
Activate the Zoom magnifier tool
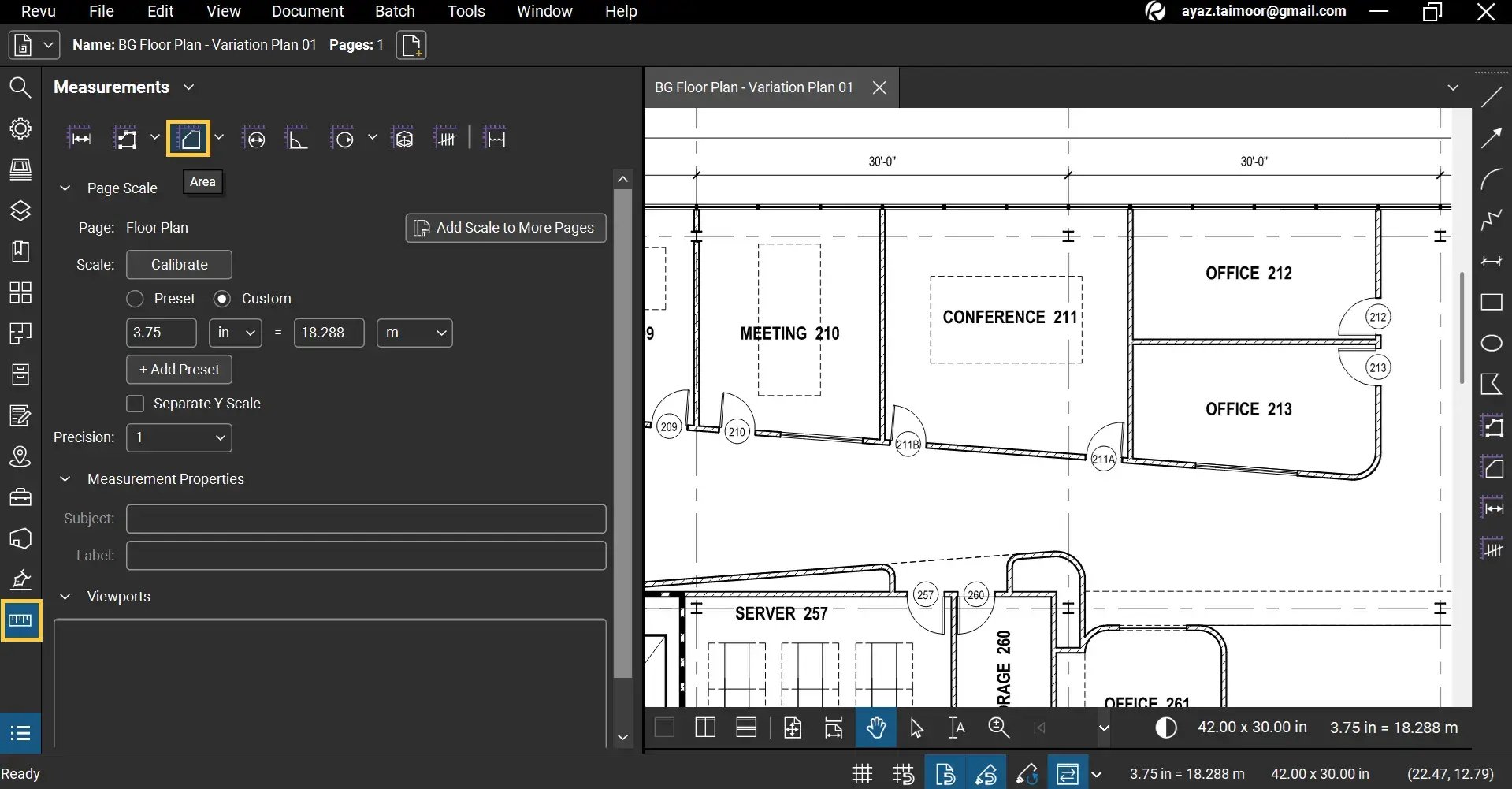coord(998,728)
